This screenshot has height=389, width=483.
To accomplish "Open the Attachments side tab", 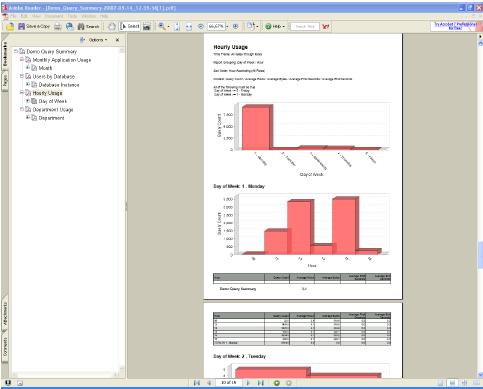I will [5, 314].
